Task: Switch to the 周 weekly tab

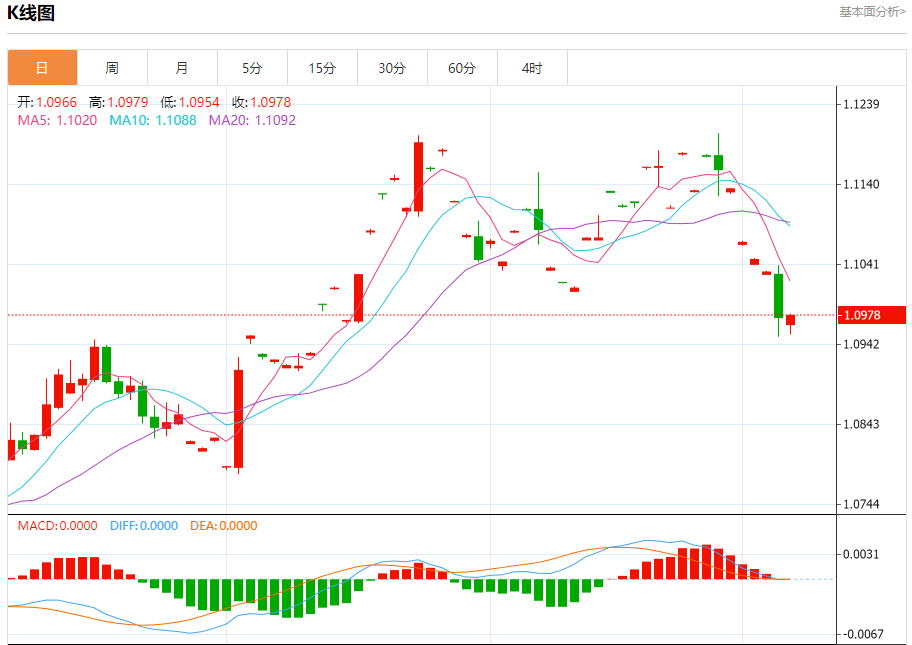Action: pyautogui.click(x=112, y=68)
